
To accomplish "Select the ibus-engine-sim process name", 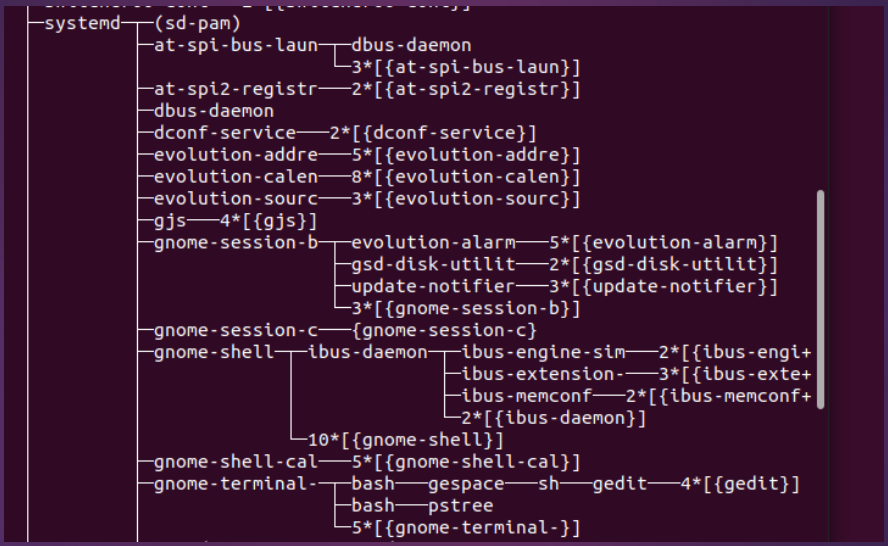I will pyautogui.click(x=543, y=352).
